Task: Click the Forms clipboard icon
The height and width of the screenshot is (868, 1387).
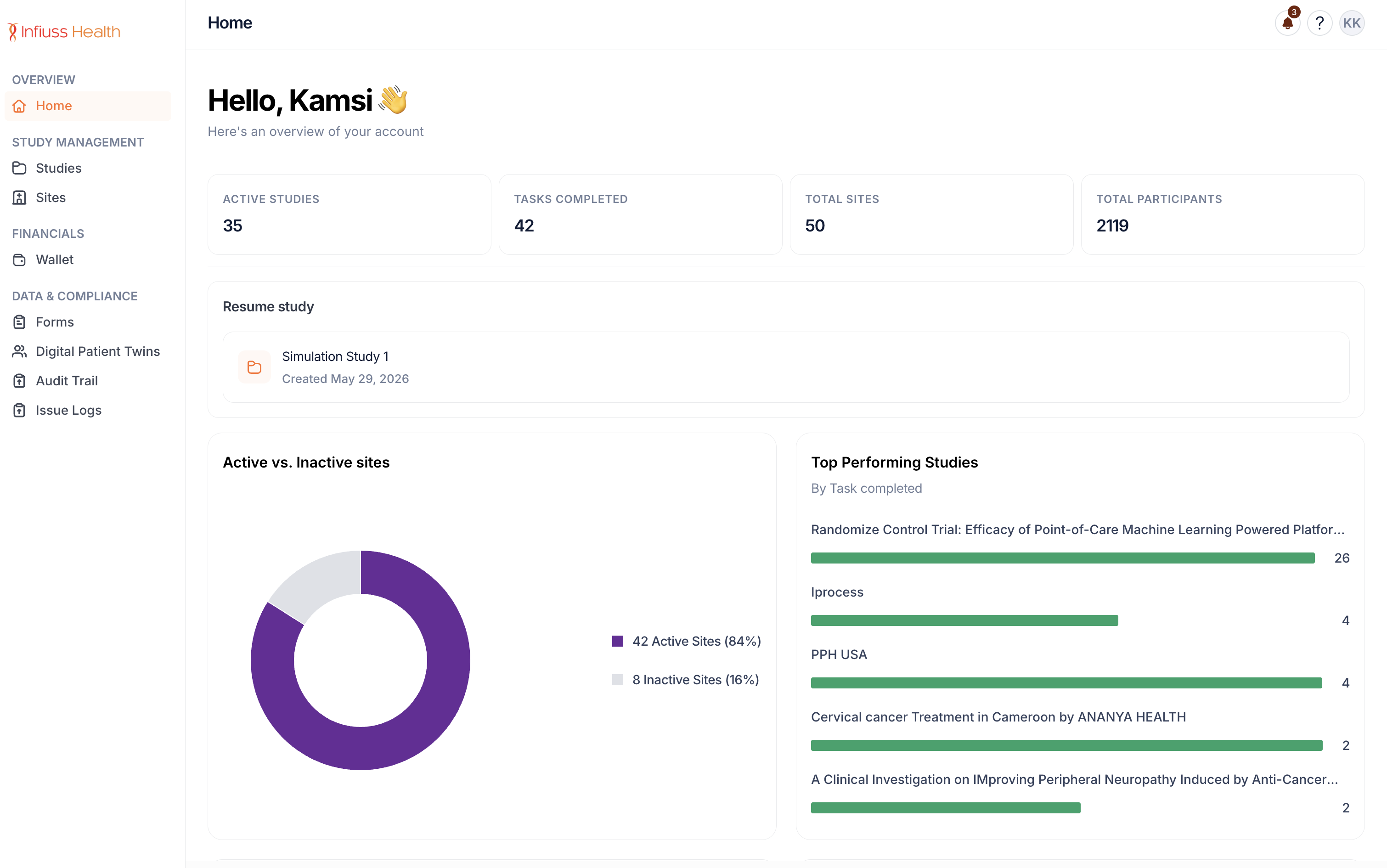Action: click(x=19, y=322)
